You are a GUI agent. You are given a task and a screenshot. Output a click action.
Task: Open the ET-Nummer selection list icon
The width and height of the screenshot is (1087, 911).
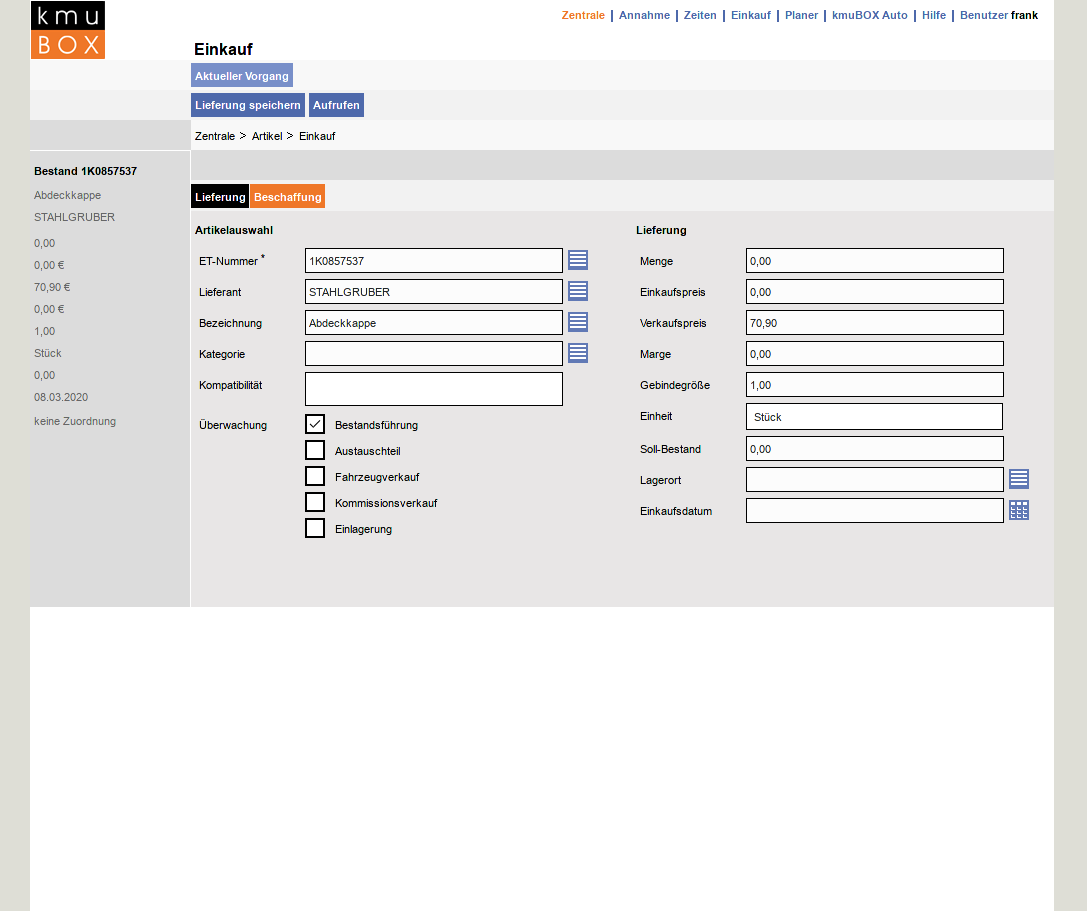coord(578,260)
